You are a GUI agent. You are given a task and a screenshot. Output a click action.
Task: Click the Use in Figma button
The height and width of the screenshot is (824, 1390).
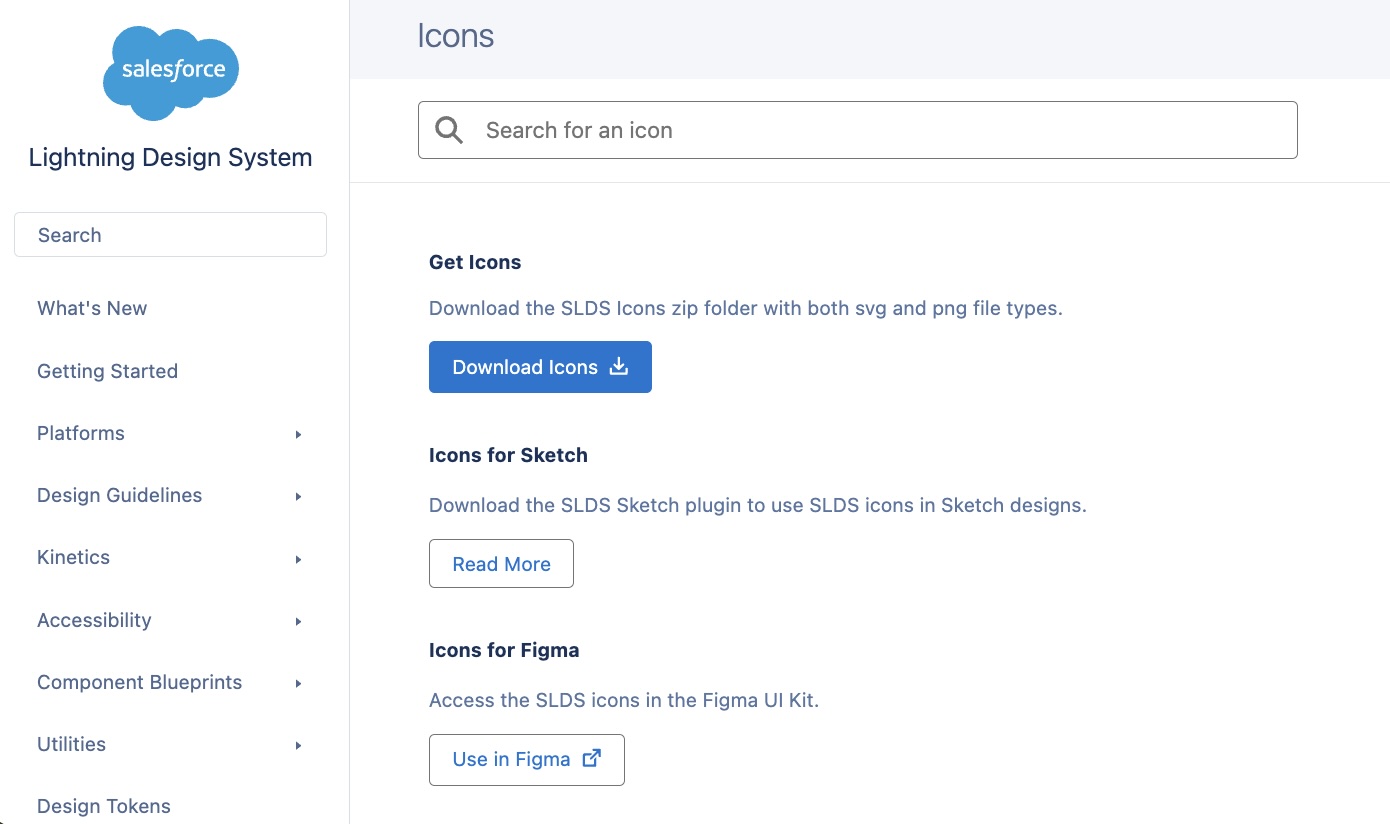pos(526,759)
